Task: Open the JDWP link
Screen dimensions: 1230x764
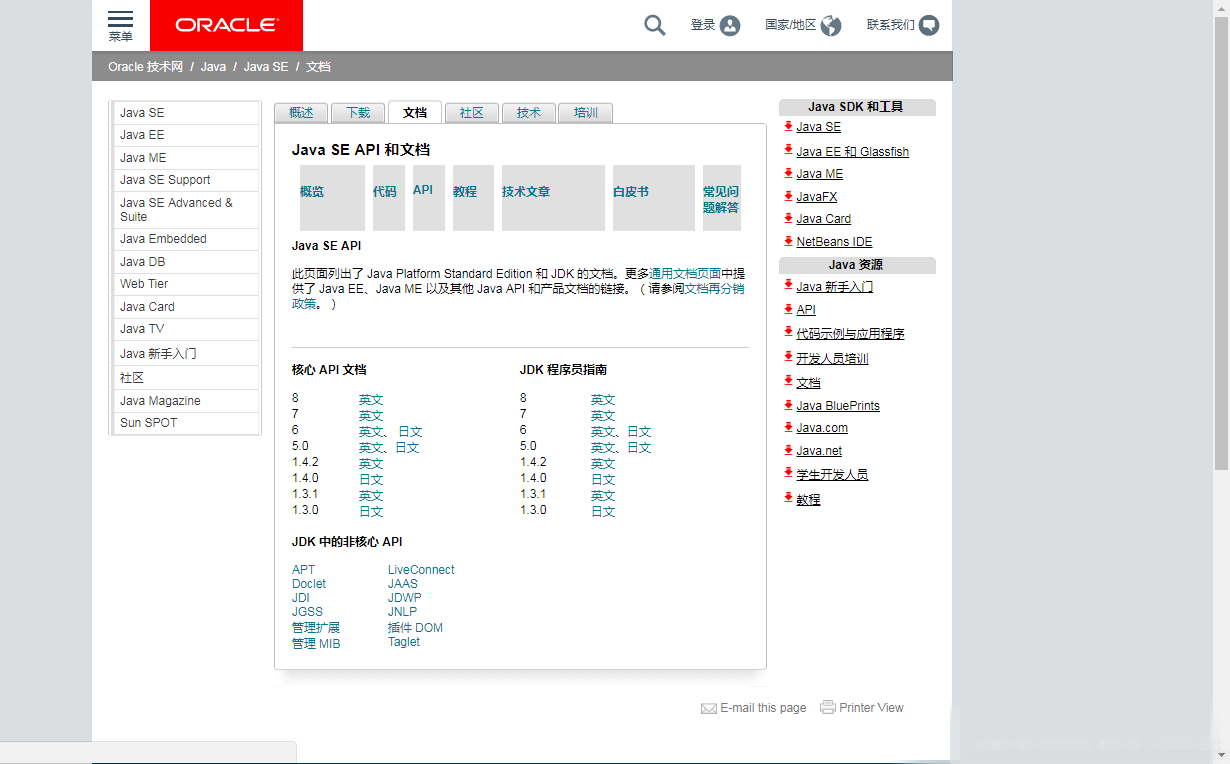Action: pyautogui.click(x=405, y=598)
